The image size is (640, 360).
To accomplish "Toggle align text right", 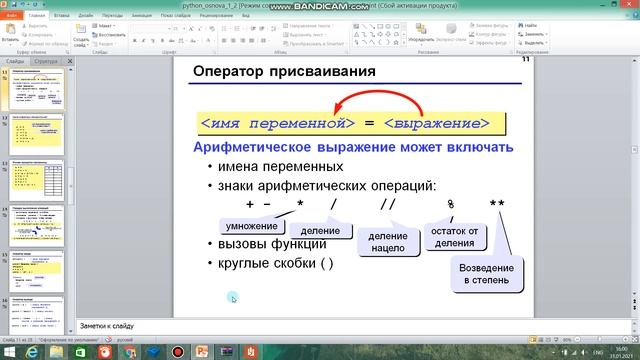I will pyautogui.click(x=242, y=41).
